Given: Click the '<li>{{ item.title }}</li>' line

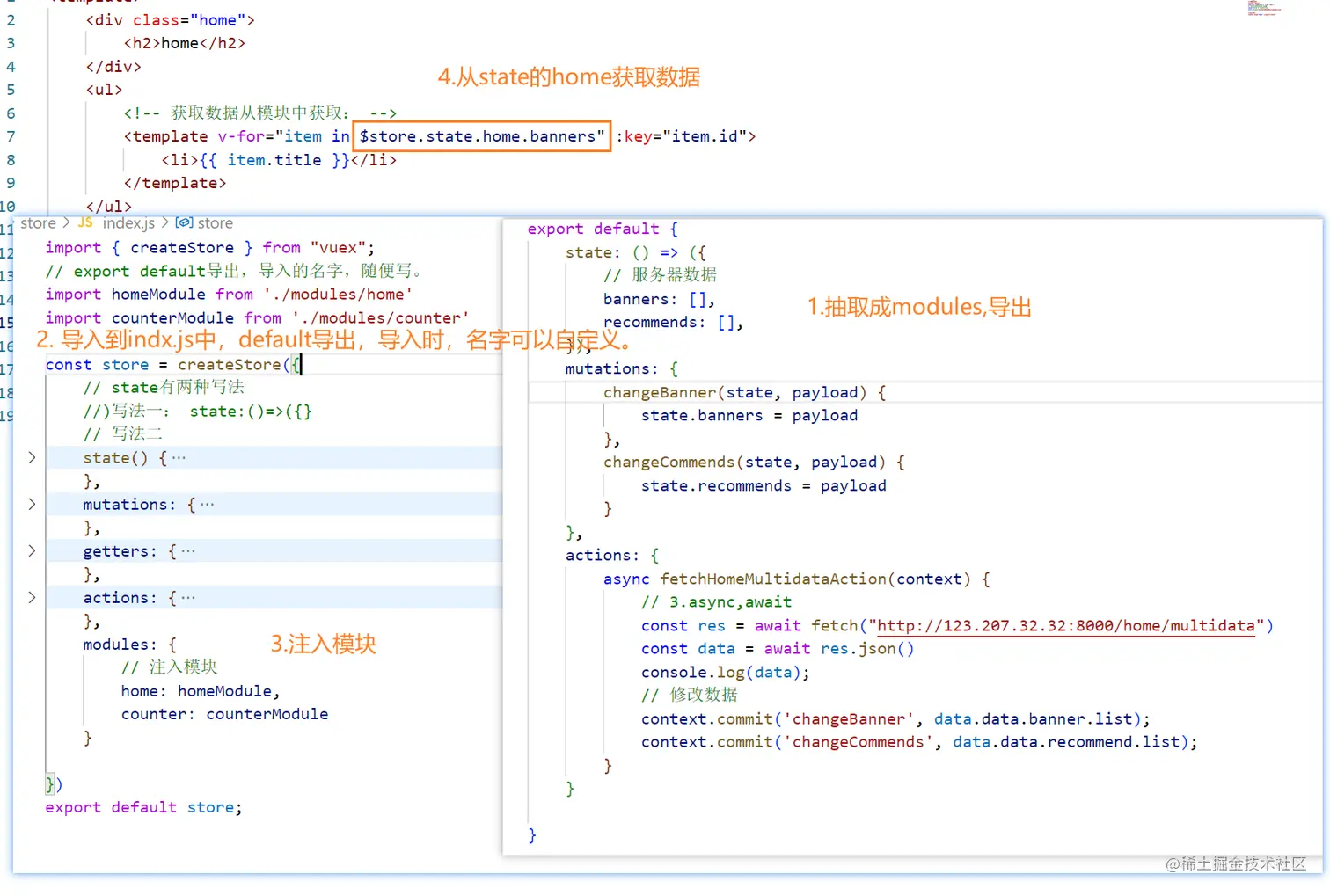Looking at the screenshot, I should [x=279, y=160].
